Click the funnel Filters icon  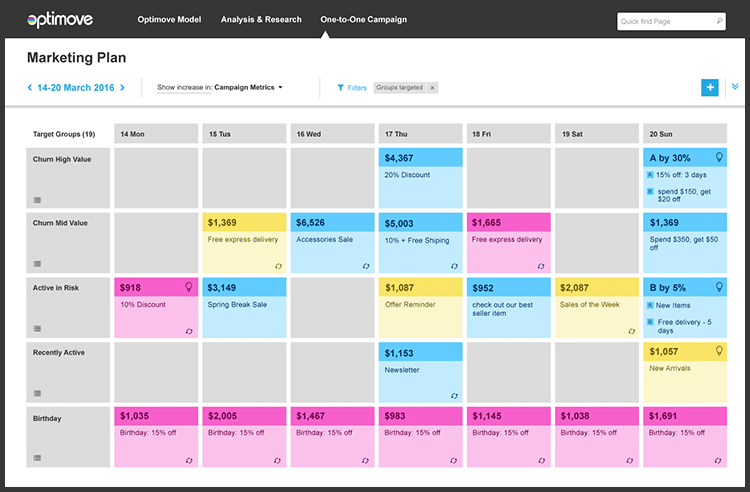point(341,87)
